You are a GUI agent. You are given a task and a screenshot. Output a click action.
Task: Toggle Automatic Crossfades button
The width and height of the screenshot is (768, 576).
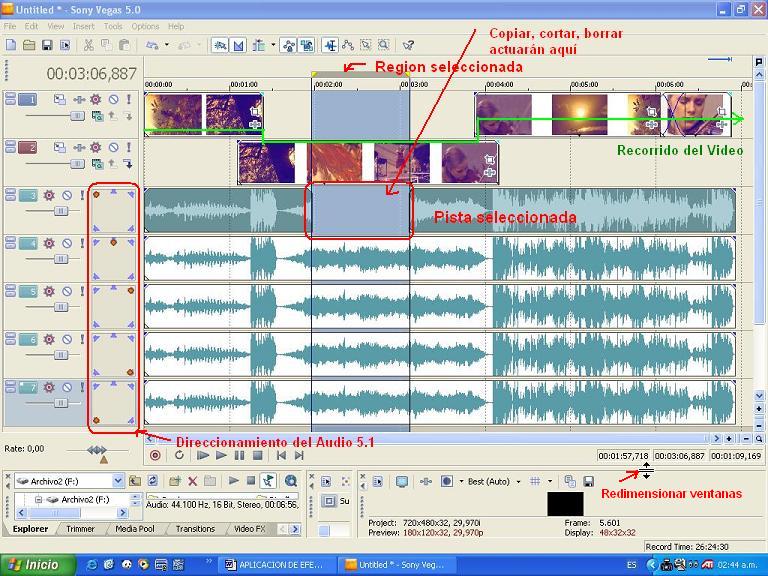pos(238,46)
